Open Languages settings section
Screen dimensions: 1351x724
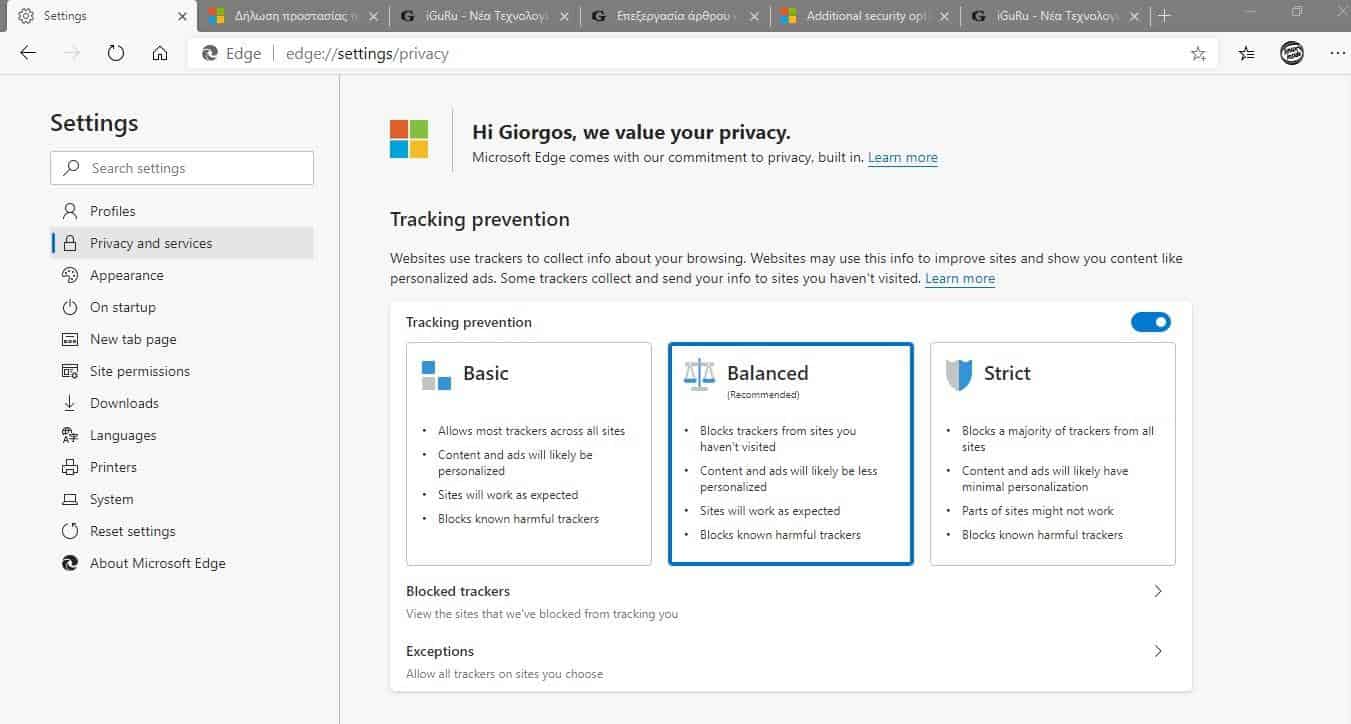pyautogui.click(x=182, y=435)
